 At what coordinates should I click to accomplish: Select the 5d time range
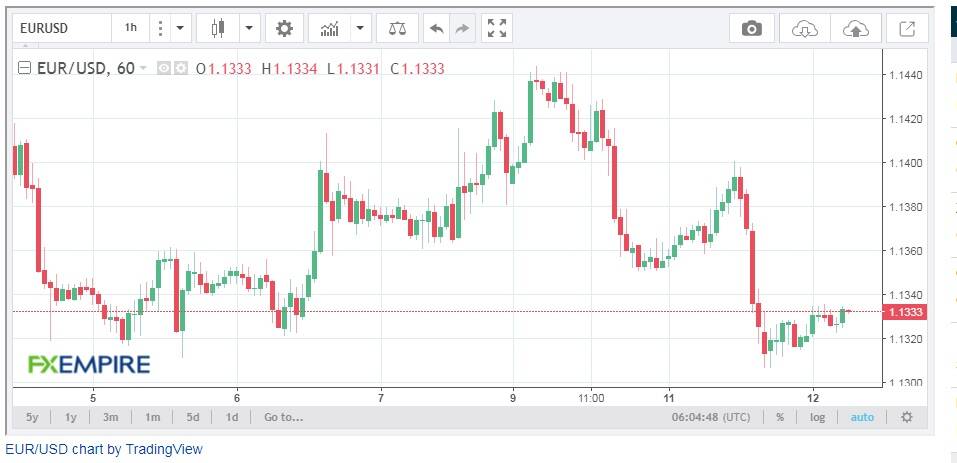(193, 418)
